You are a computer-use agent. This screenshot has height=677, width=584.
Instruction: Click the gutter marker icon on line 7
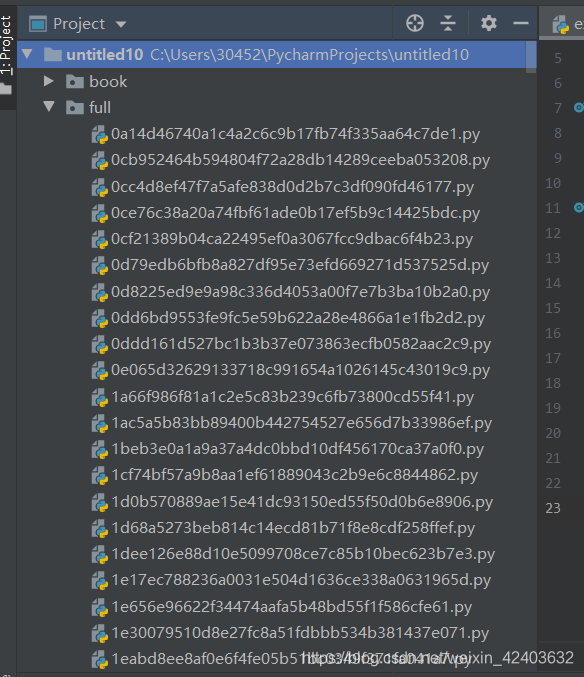point(579,108)
